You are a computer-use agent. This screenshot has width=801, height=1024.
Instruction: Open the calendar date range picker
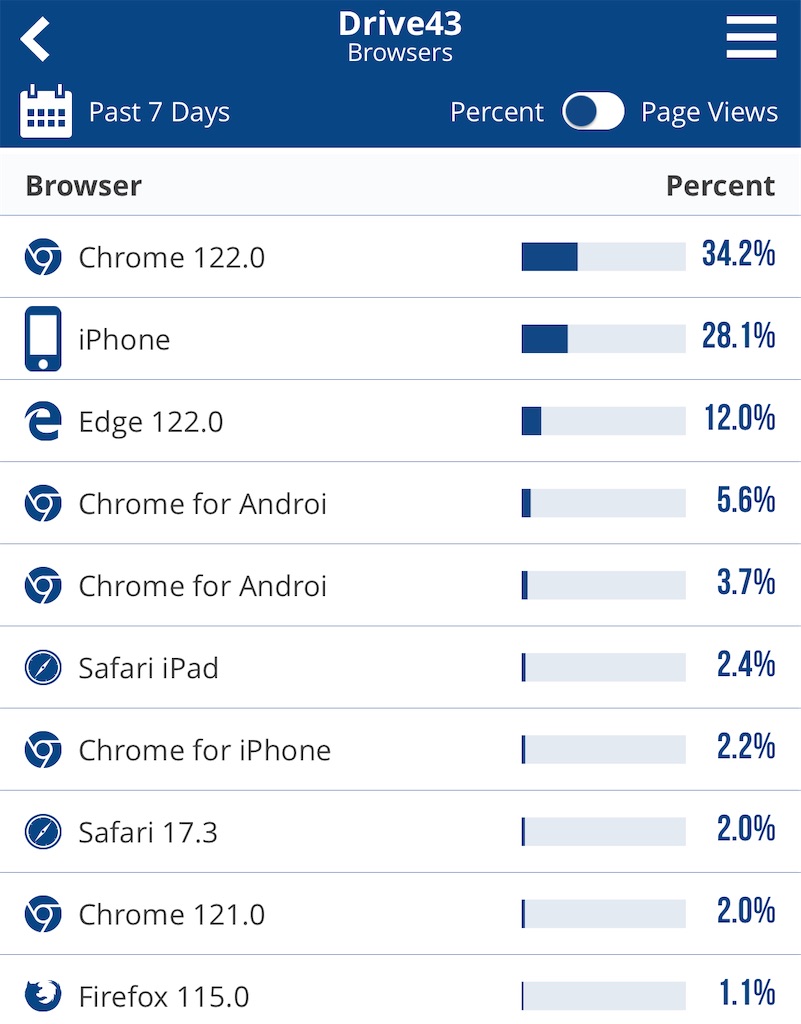tap(46, 111)
